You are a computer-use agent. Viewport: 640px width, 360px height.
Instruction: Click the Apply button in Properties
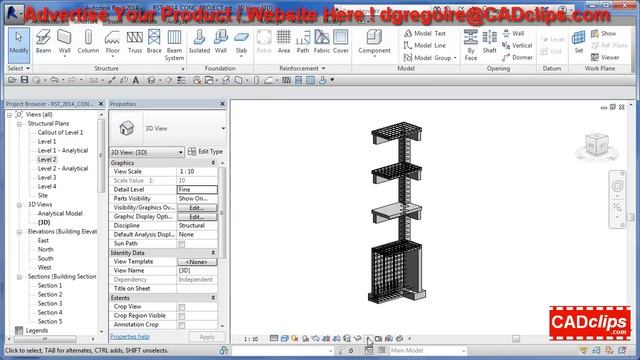[207, 337]
